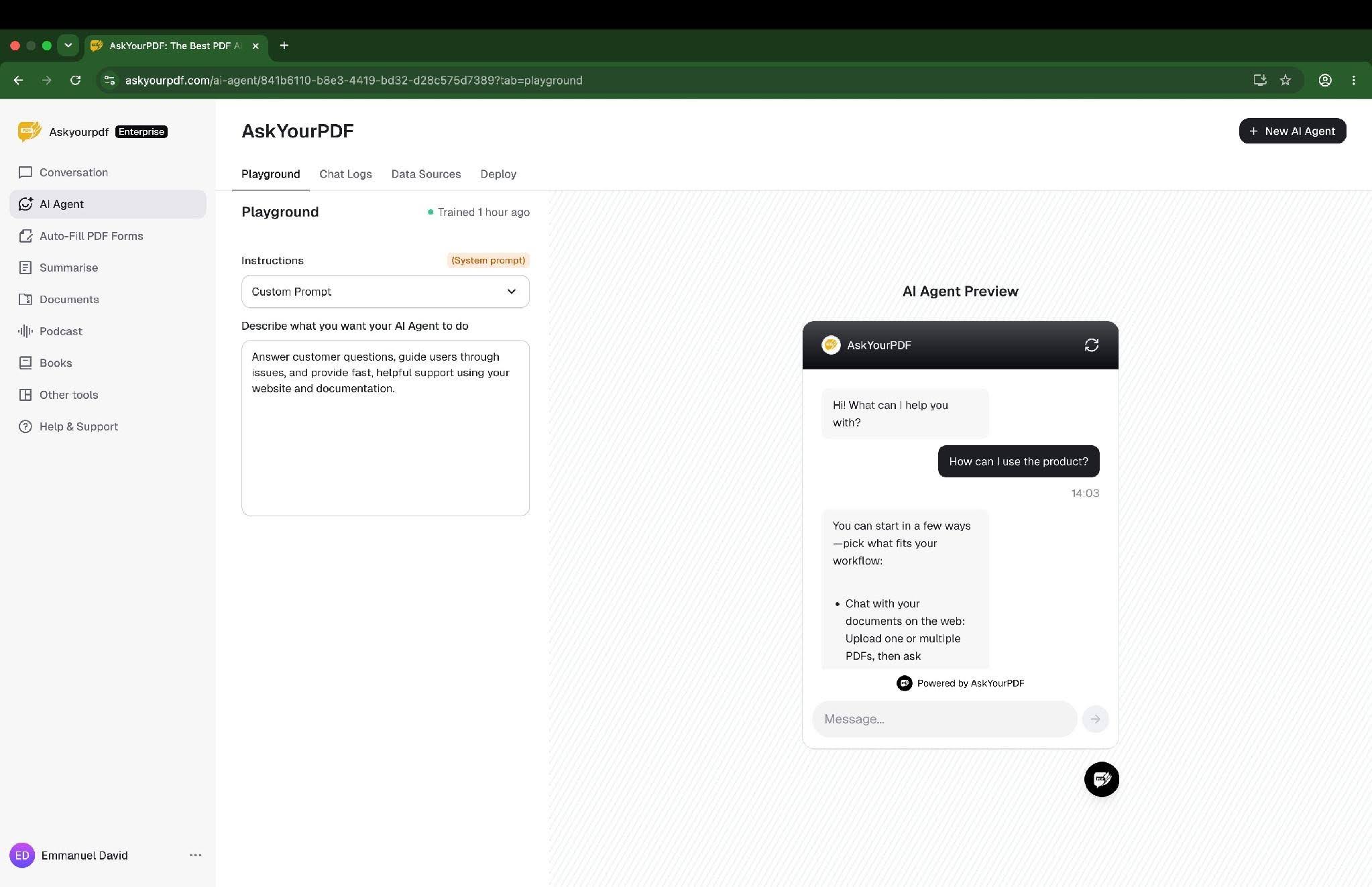Click the Conversation chat bubble icon
Viewport: 1372px width, 887px height.
tap(25, 172)
